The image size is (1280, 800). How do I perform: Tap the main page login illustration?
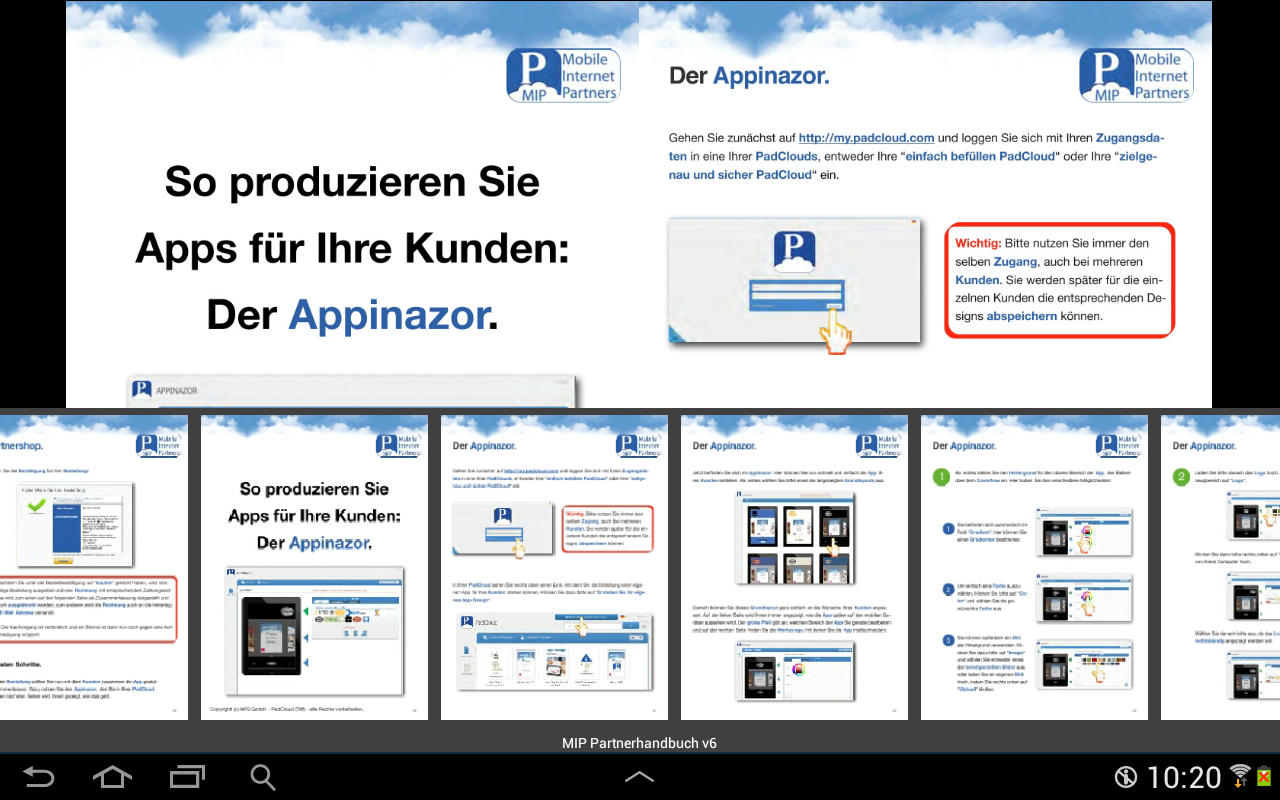click(795, 283)
